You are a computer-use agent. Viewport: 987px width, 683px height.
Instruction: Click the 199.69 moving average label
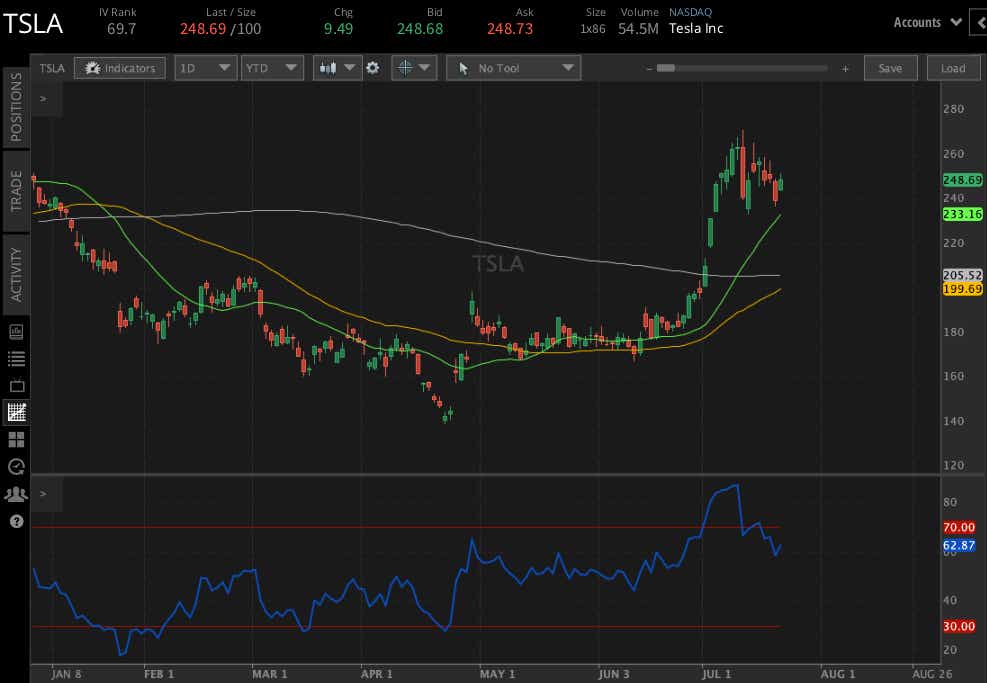[962, 290]
